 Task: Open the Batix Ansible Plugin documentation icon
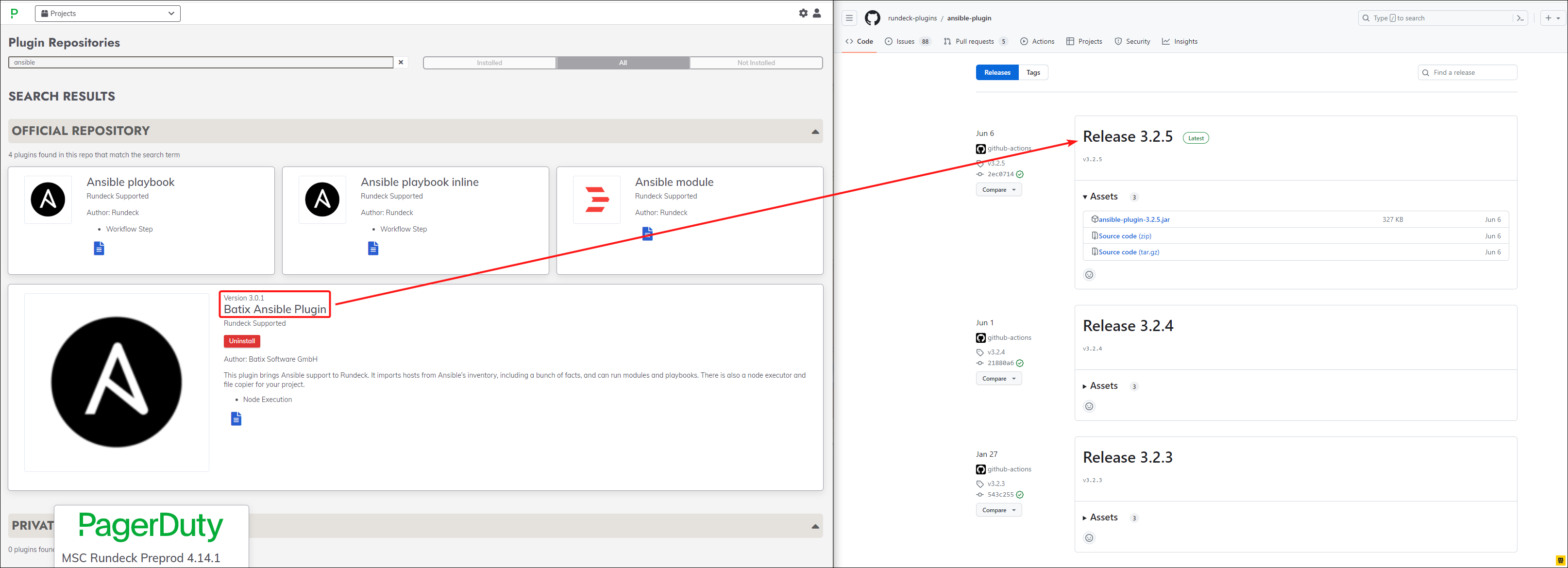point(236,418)
